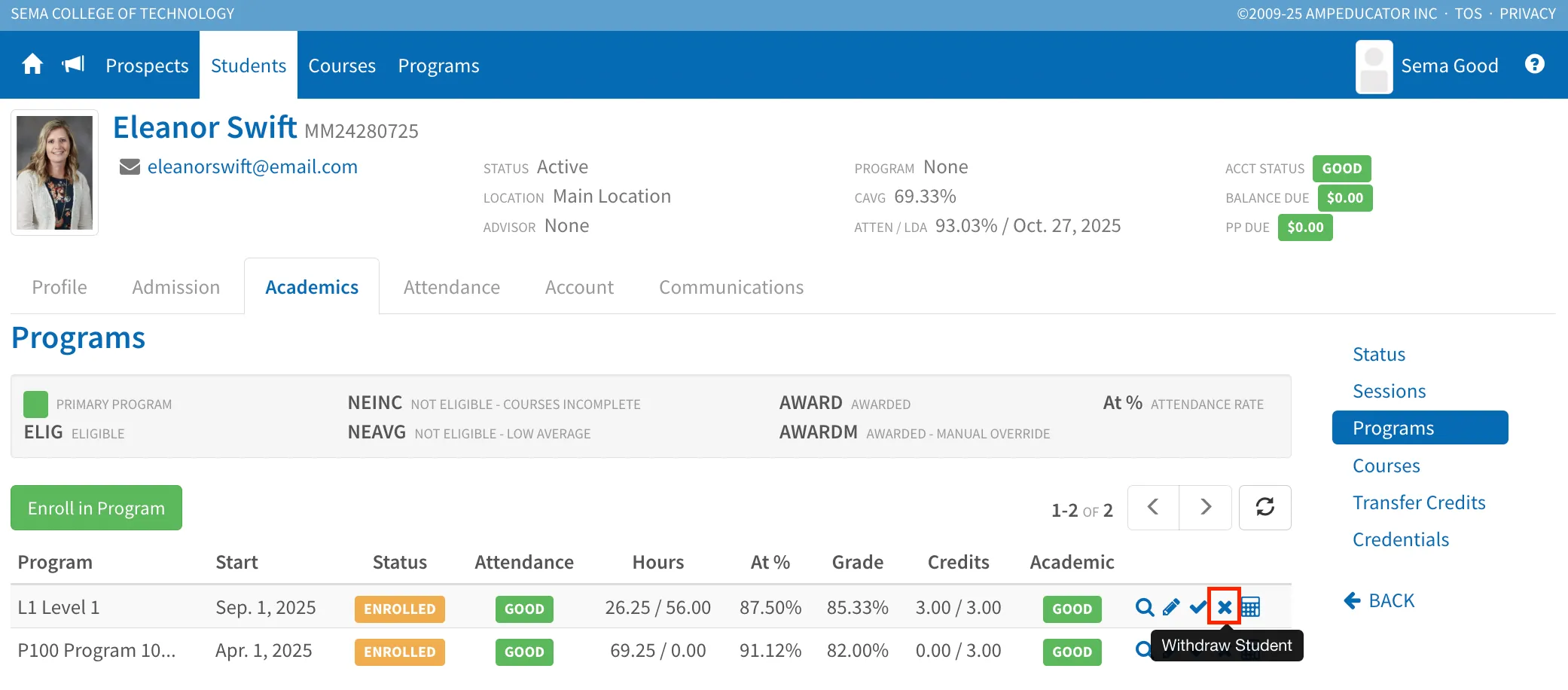
Task: Go to the home dashboard icon
Action: (32, 65)
